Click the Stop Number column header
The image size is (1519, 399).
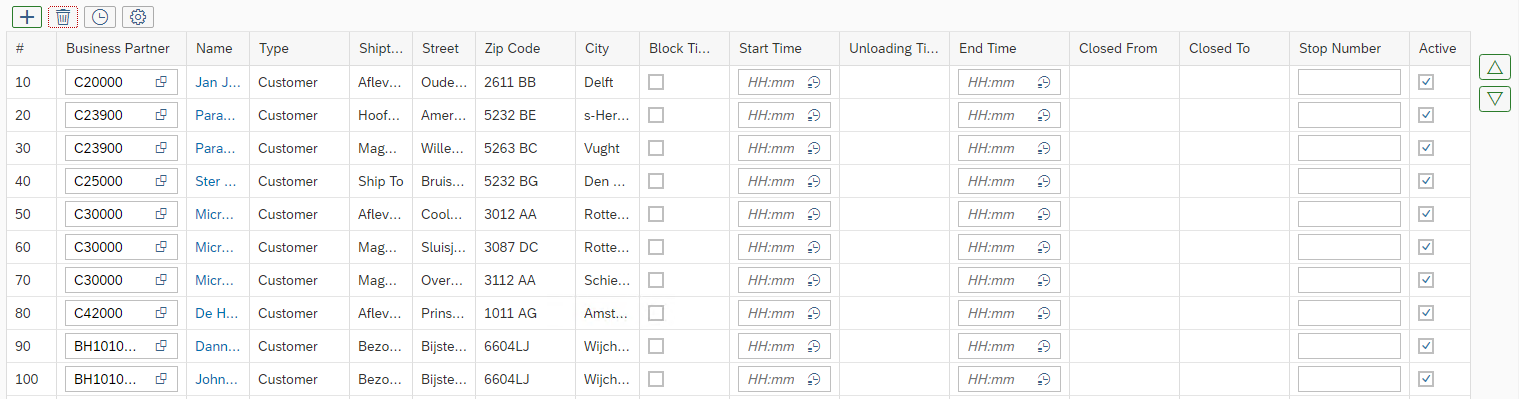(x=1340, y=48)
